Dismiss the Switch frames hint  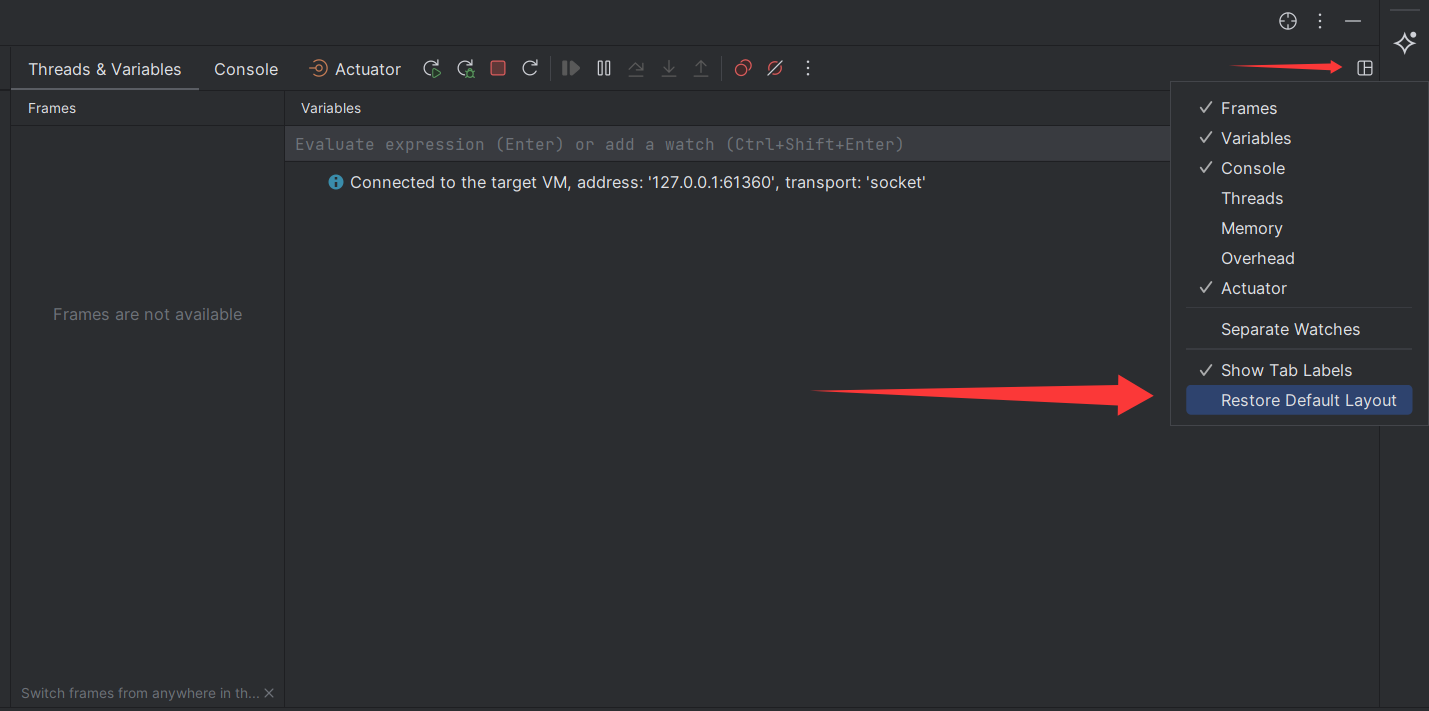pyautogui.click(x=269, y=692)
